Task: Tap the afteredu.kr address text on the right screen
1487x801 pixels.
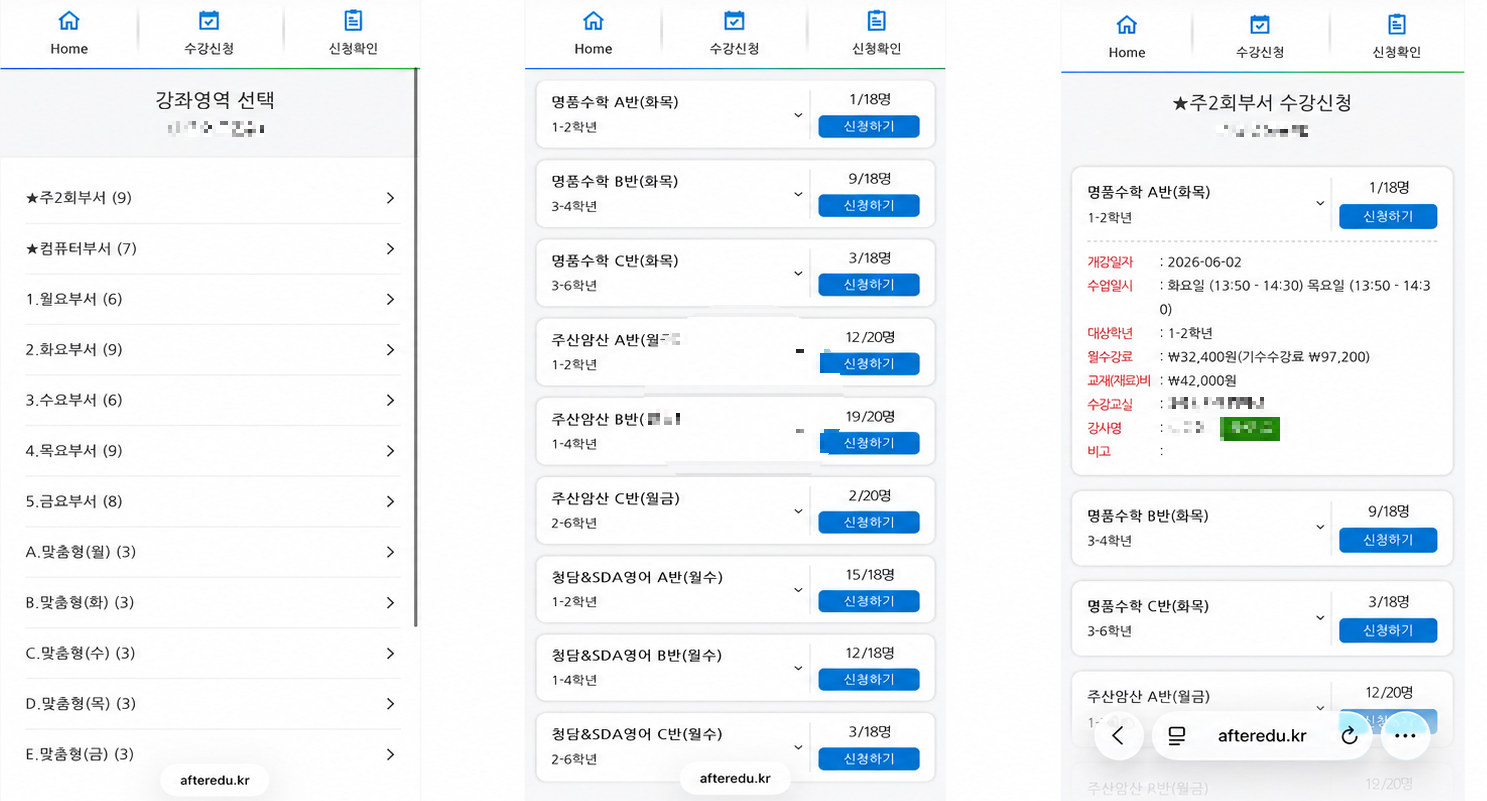Action: tap(1262, 736)
